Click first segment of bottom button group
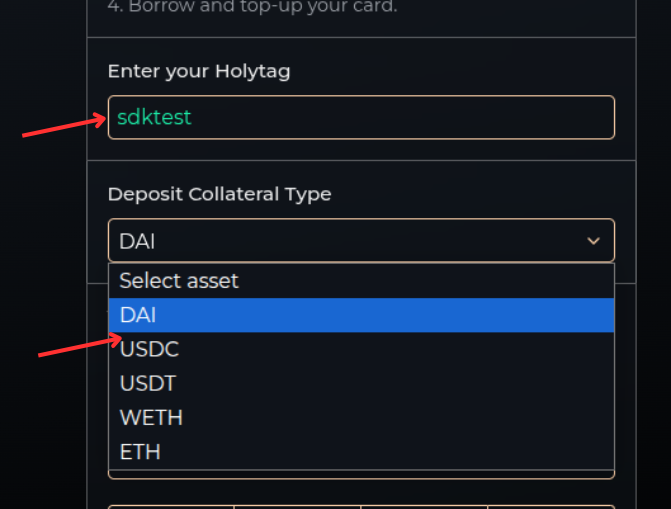This screenshot has height=509, width=671. point(171,507)
